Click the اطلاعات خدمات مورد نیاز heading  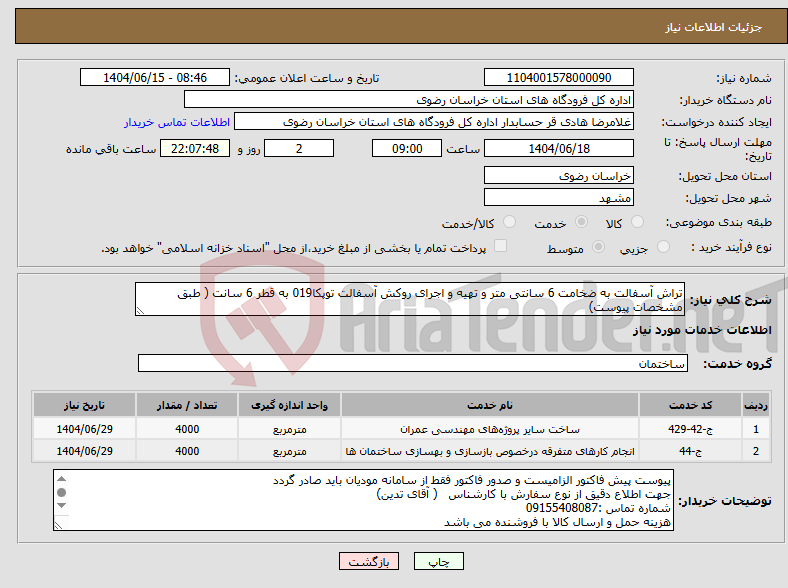(702, 330)
